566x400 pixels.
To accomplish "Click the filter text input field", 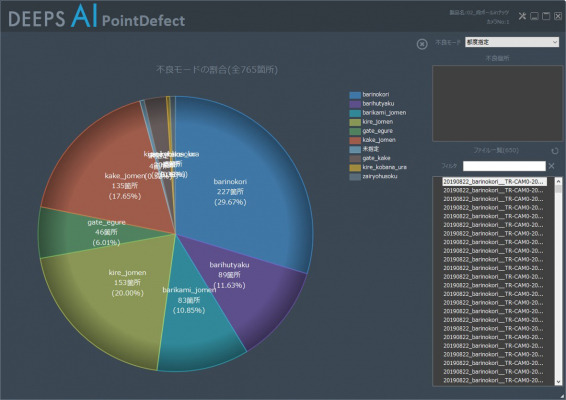I will coord(504,166).
